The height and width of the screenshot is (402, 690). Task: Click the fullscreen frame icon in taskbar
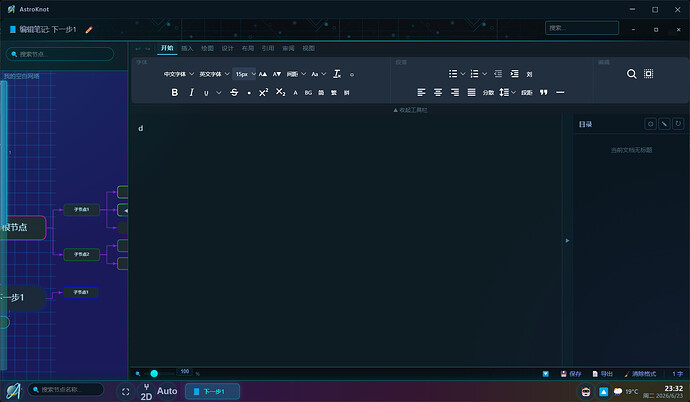(125, 391)
